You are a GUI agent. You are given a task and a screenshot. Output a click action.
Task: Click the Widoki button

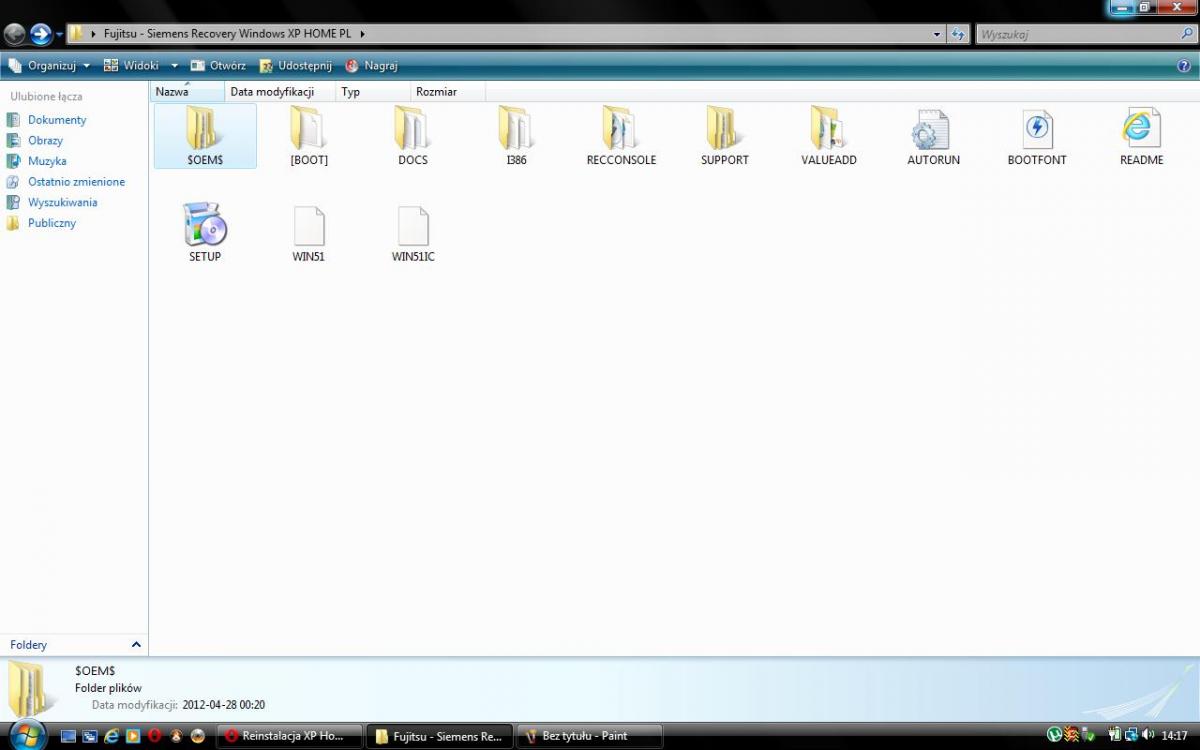[132, 66]
